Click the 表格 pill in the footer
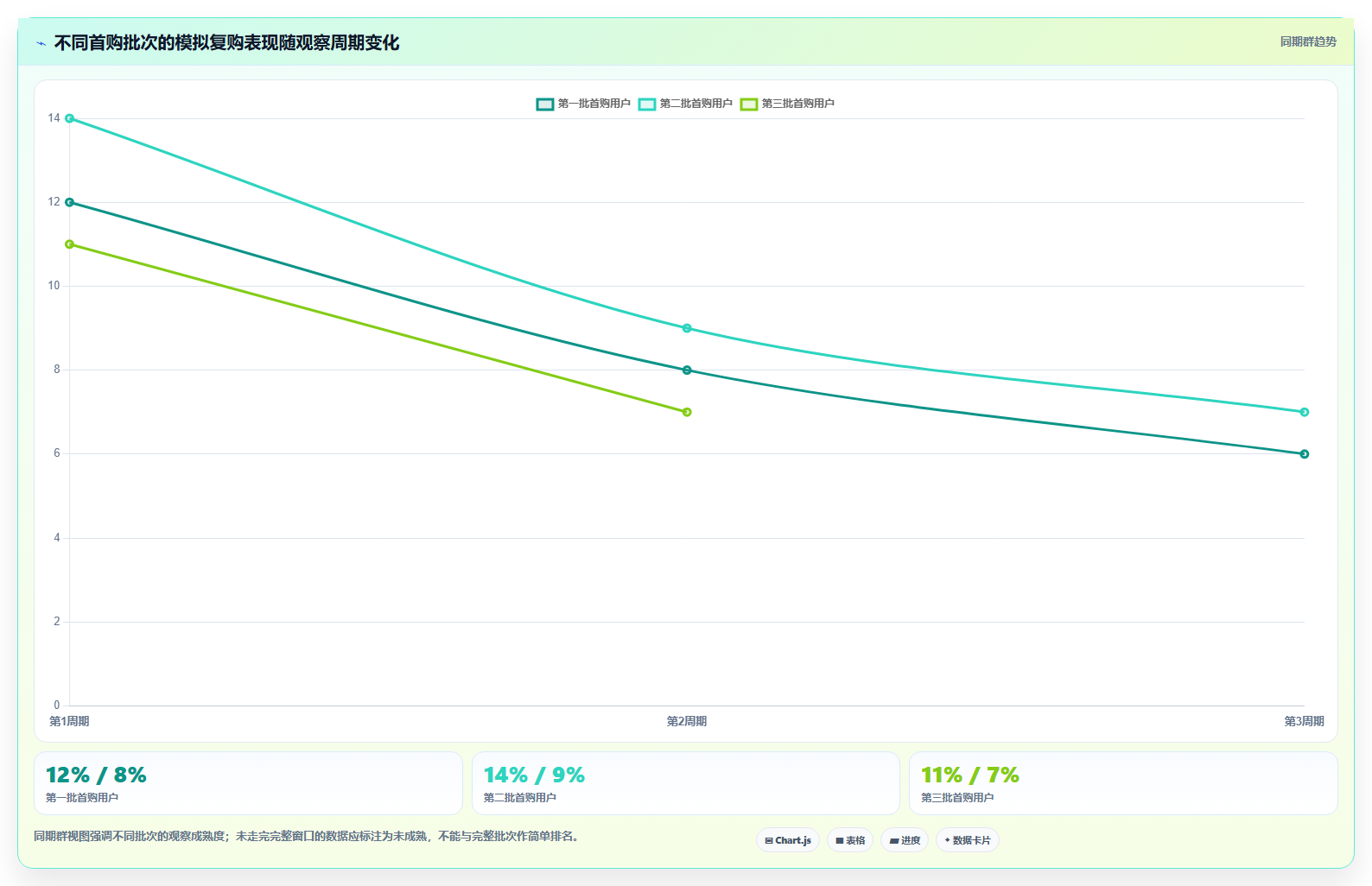 click(x=850, y=840)
